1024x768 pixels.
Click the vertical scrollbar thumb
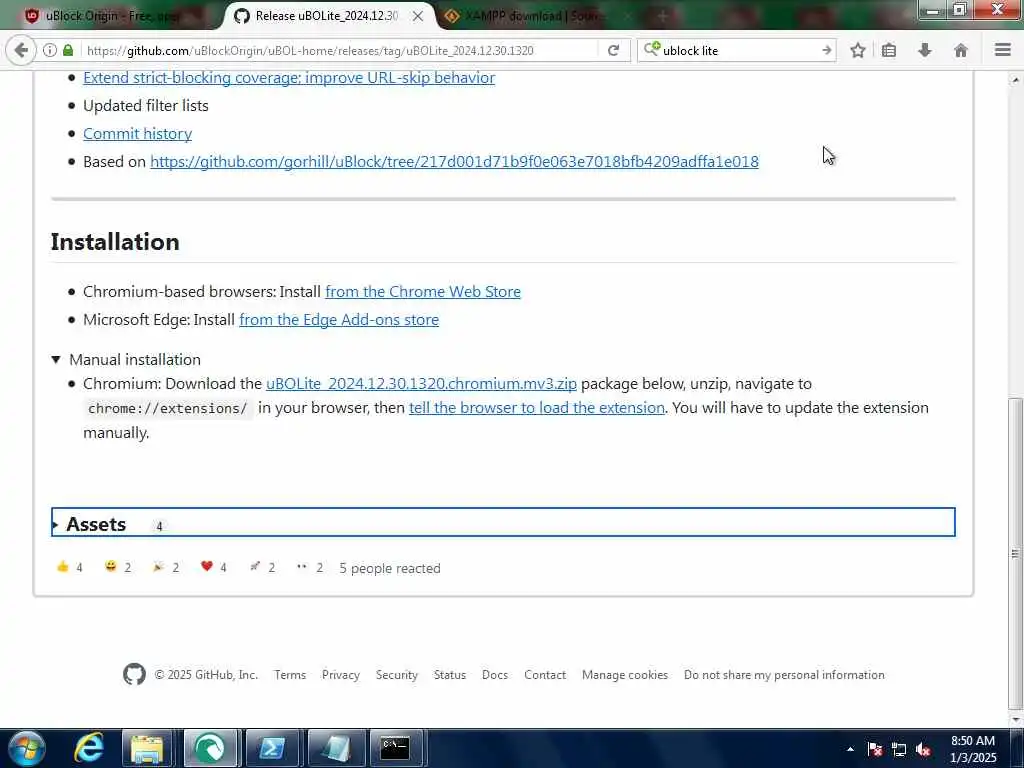(x=1015, y=552)
